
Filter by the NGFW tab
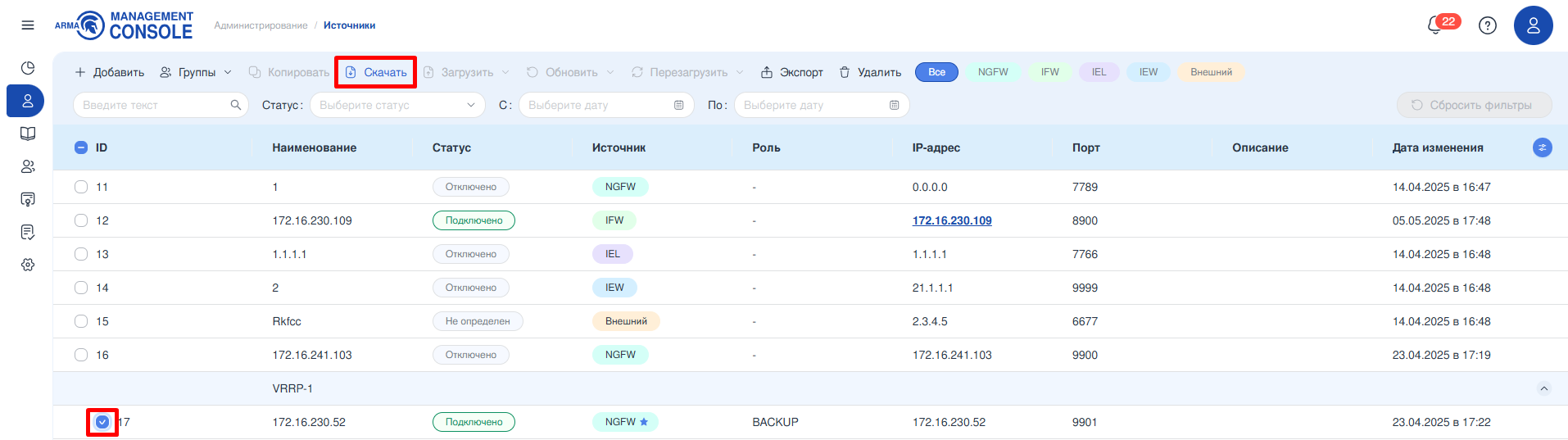click(x=993, y=72)
